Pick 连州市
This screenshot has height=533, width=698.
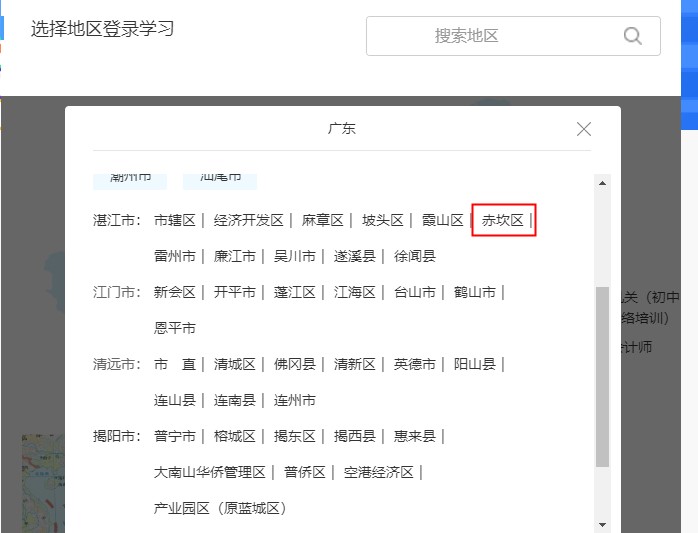295,400
